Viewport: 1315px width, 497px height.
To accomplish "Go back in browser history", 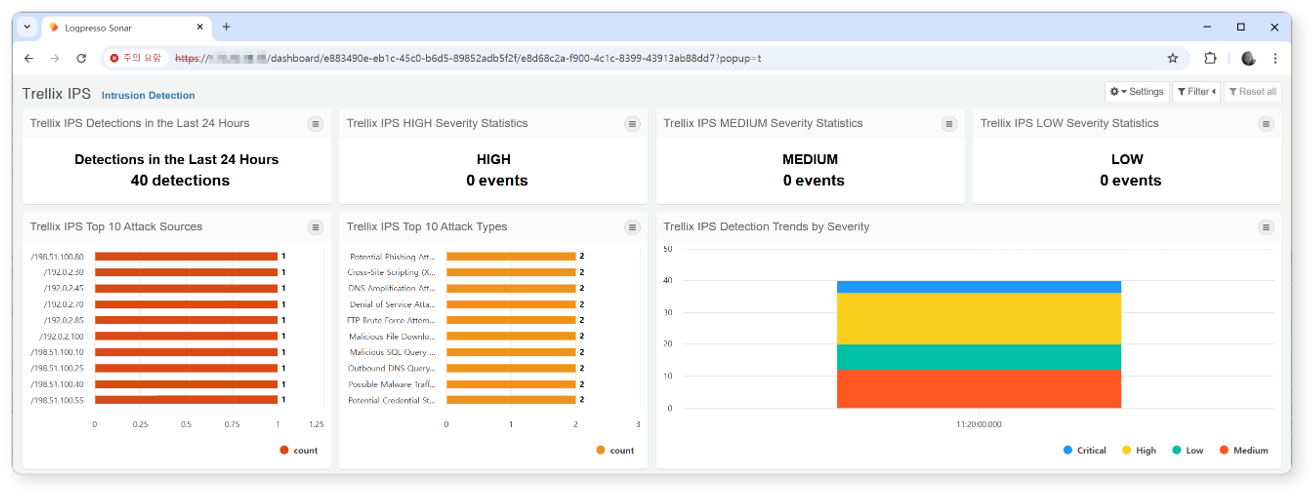I will [29, 58].
